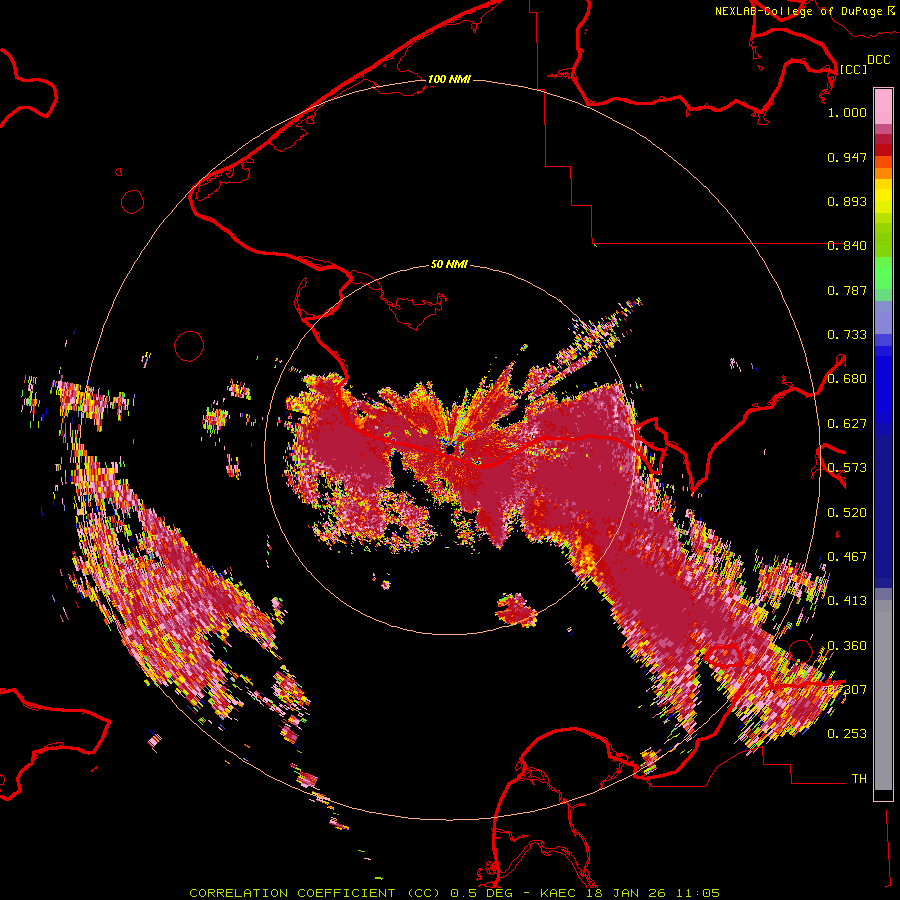Screen dimensions: 900x900
Task: Click the 0.573 color scale value
Action: 847,468
